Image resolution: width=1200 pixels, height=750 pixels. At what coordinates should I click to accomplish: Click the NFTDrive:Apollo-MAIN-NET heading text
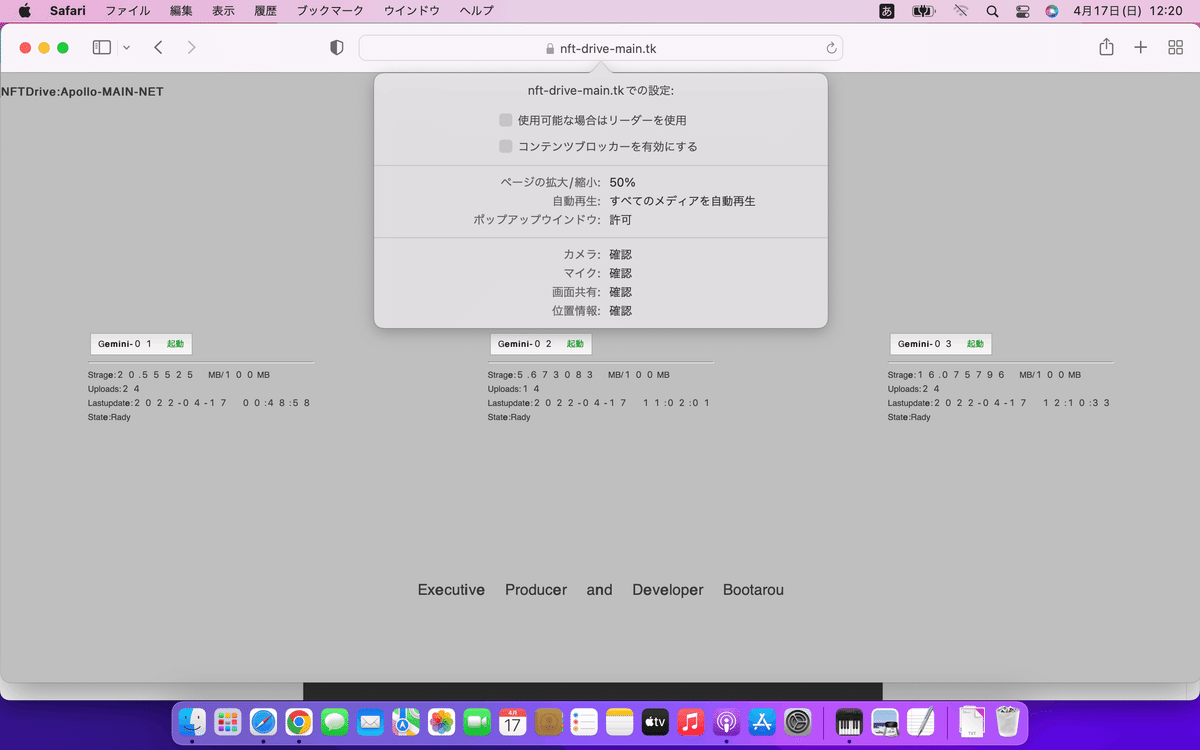point(82,92)
